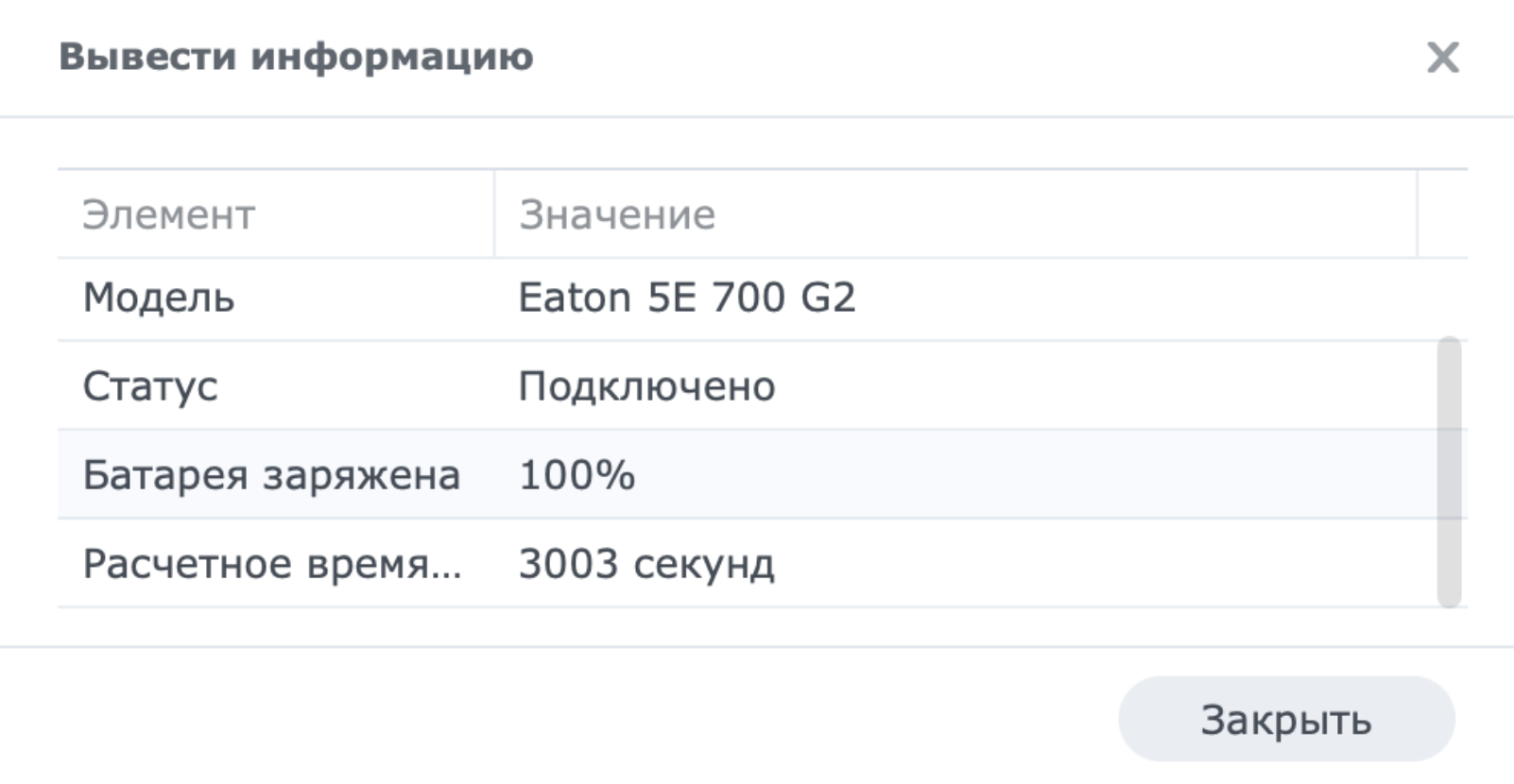Select the truncated Расчетное время… label
This screenshot has height=784, width=1514.
click(x=272, y=564)
